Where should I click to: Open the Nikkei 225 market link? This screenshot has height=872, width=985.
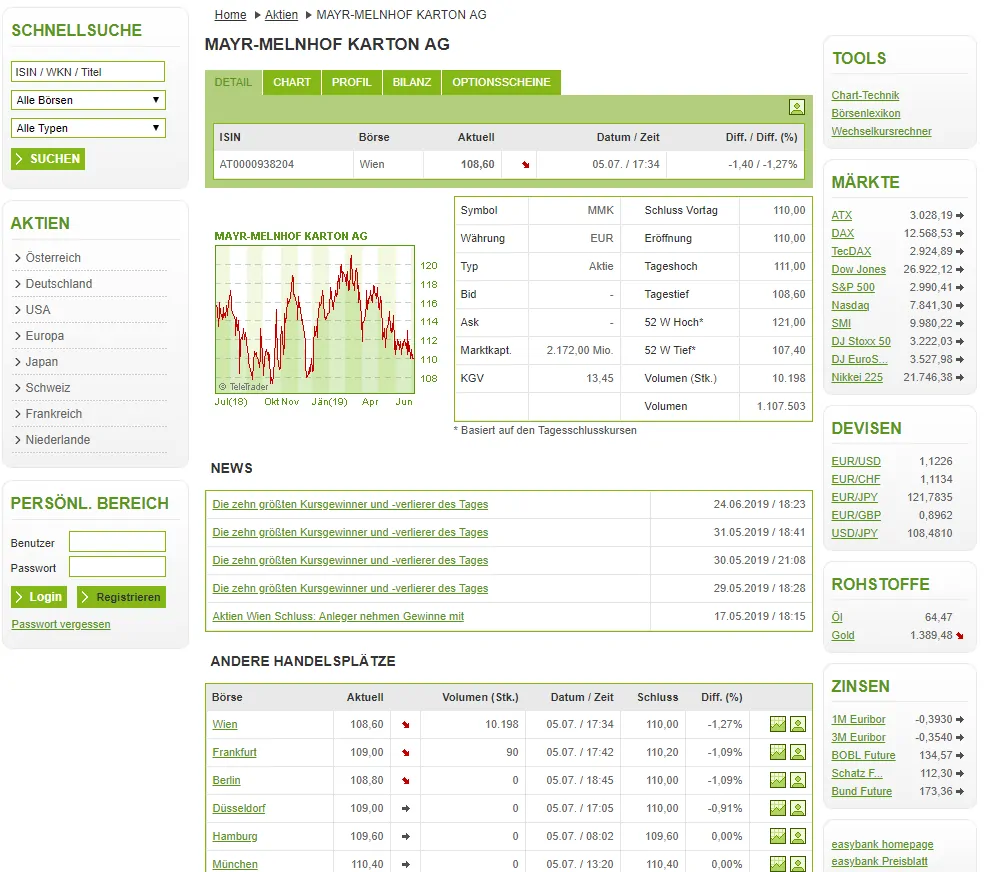coord(857,378)
